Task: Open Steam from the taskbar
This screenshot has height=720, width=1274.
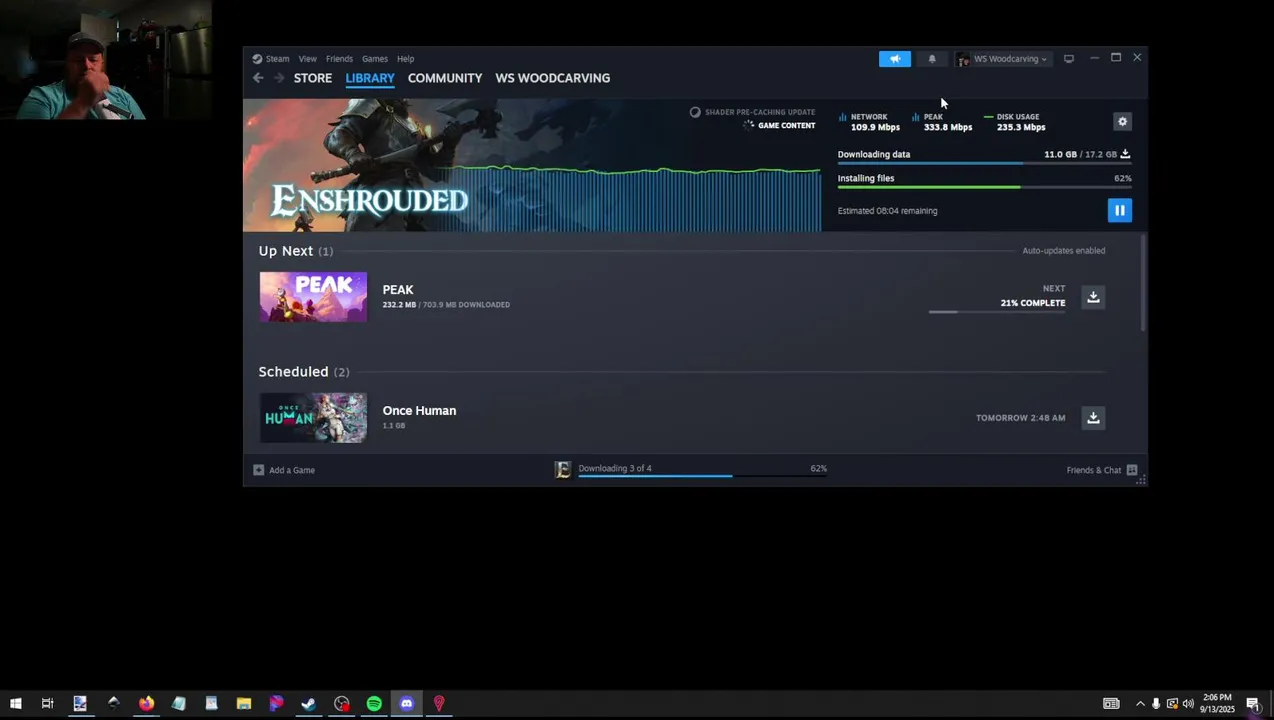Action: (308, 704)
